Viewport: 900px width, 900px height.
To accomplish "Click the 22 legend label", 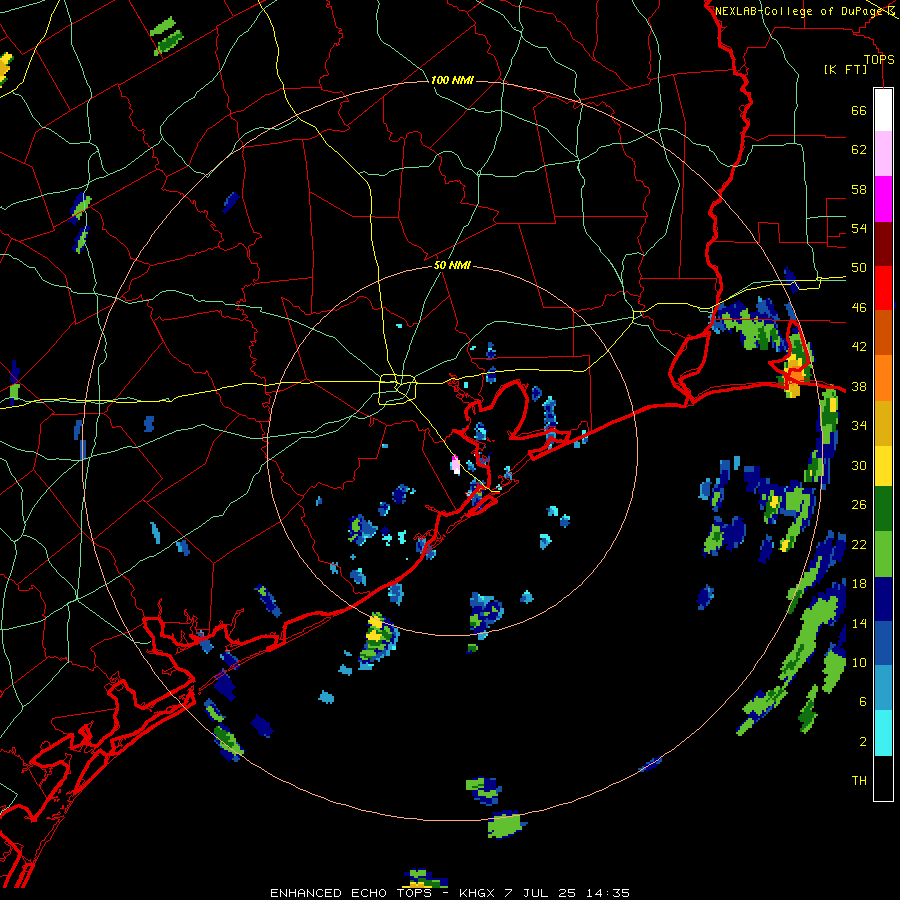I will 859,545.
